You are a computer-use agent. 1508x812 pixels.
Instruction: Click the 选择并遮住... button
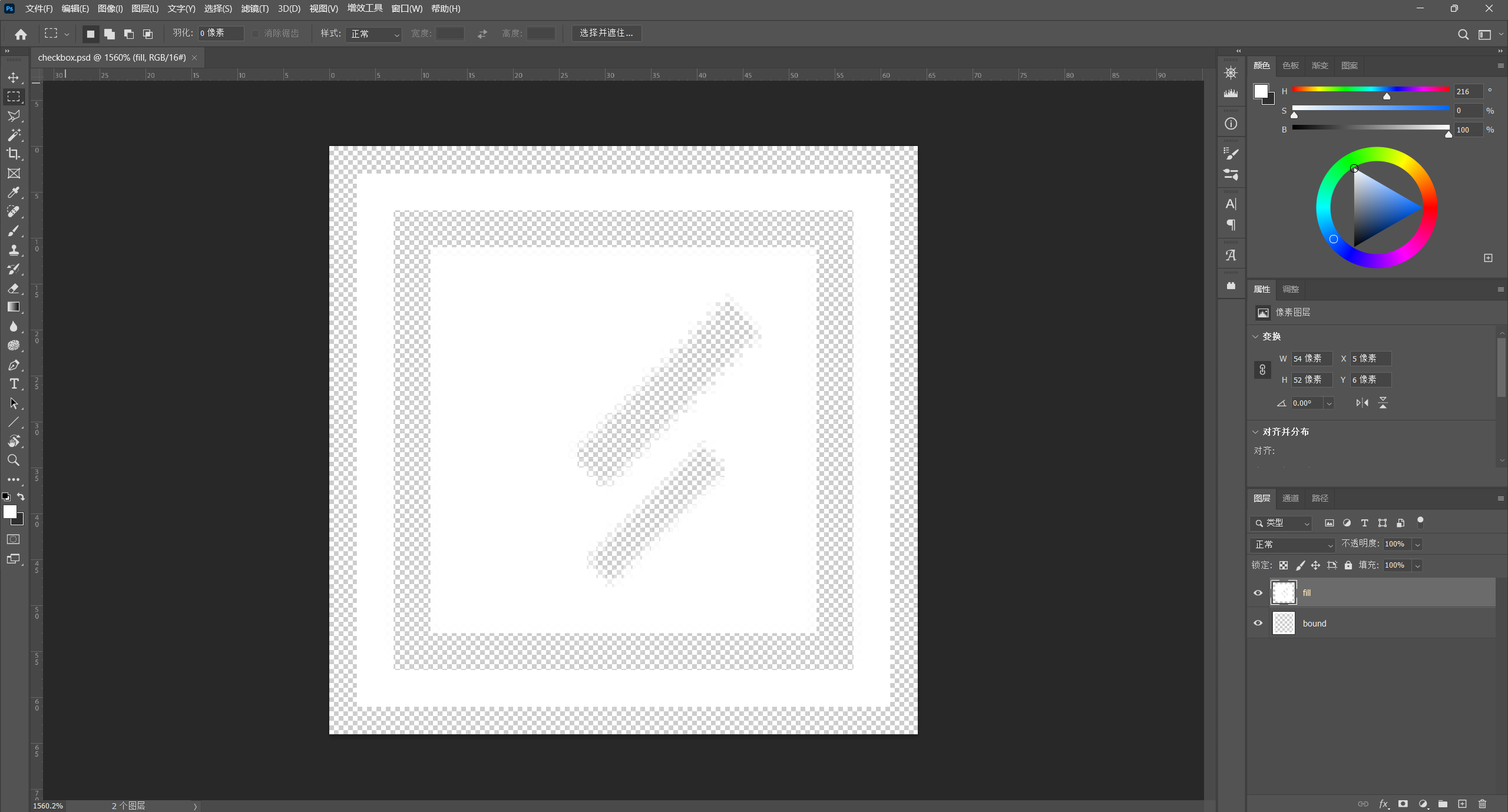tap(607, 33)
